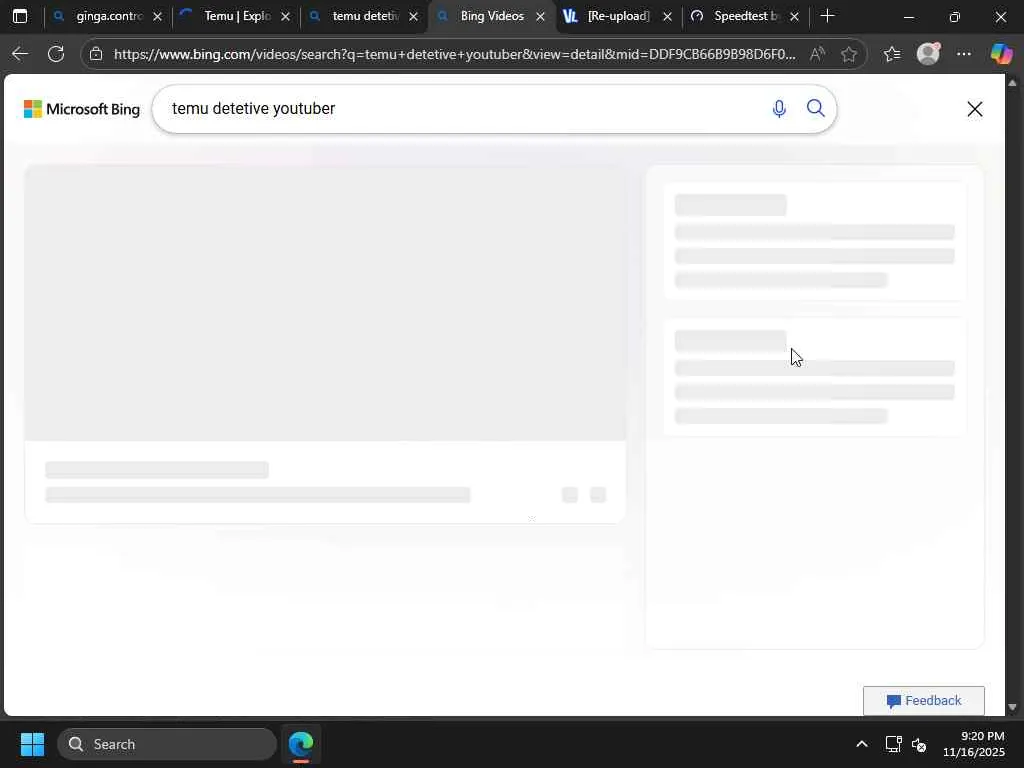Open the muted volume tray icon
1024x768 pixels.
[919, 744]
